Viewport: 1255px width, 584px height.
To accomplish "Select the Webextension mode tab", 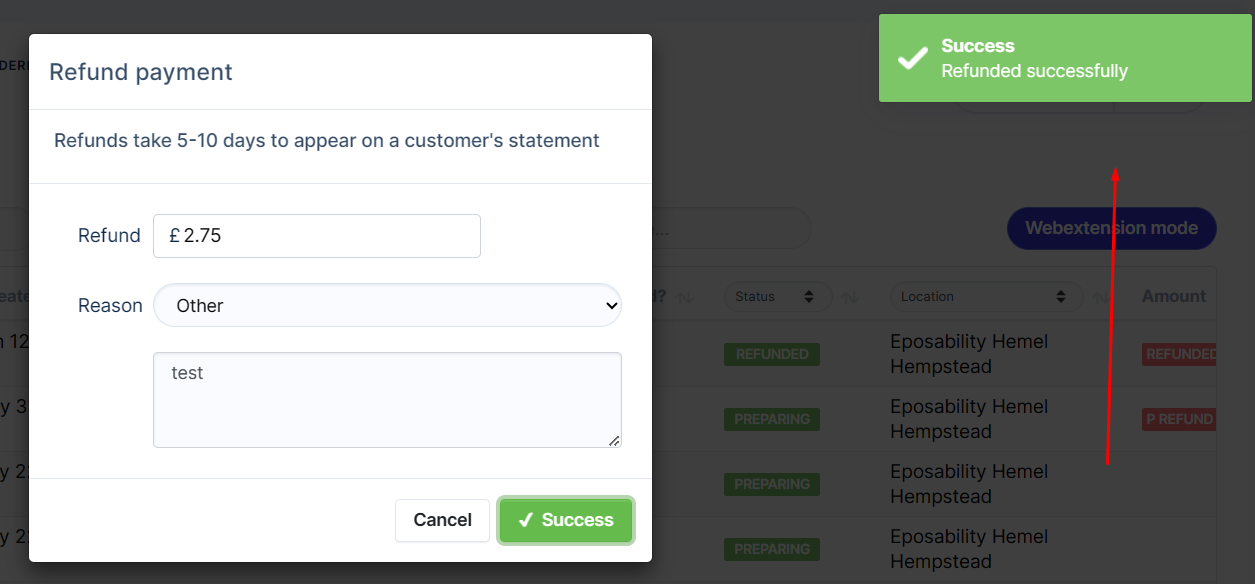I will tap(1111, 228).
